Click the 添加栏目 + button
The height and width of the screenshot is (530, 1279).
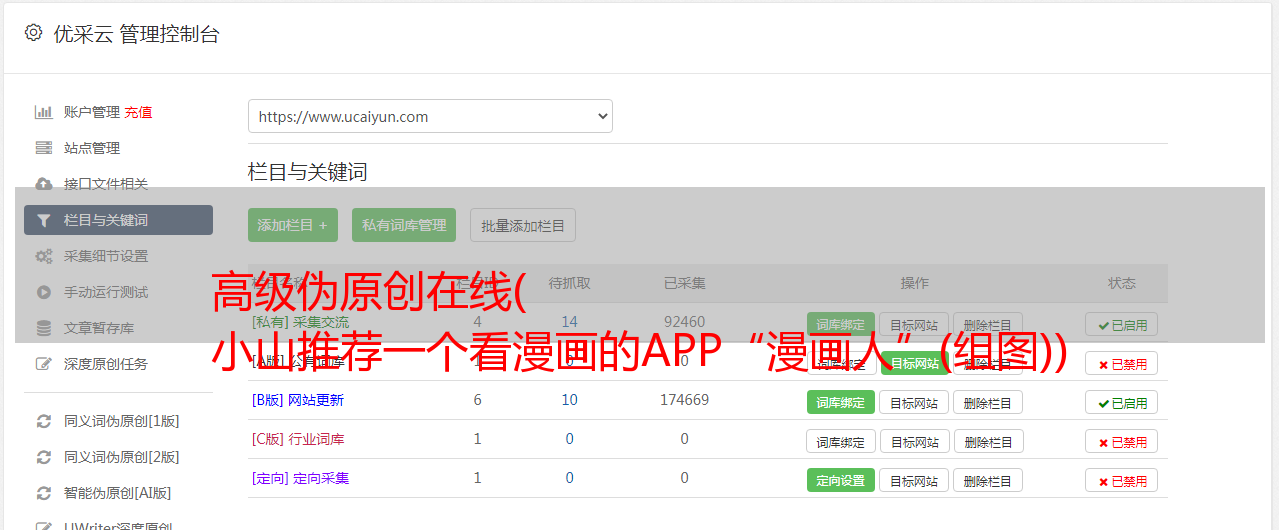click(x=293, y=225)
